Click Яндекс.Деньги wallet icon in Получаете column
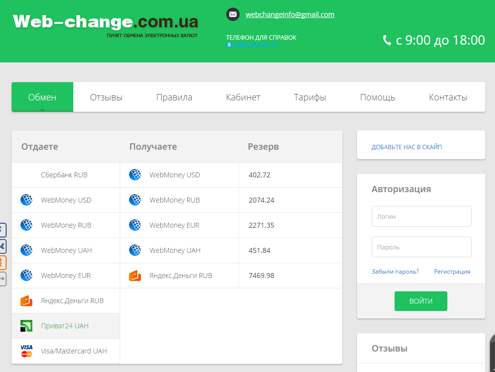This screenshot has width=495, height=372. coord(135,276)
